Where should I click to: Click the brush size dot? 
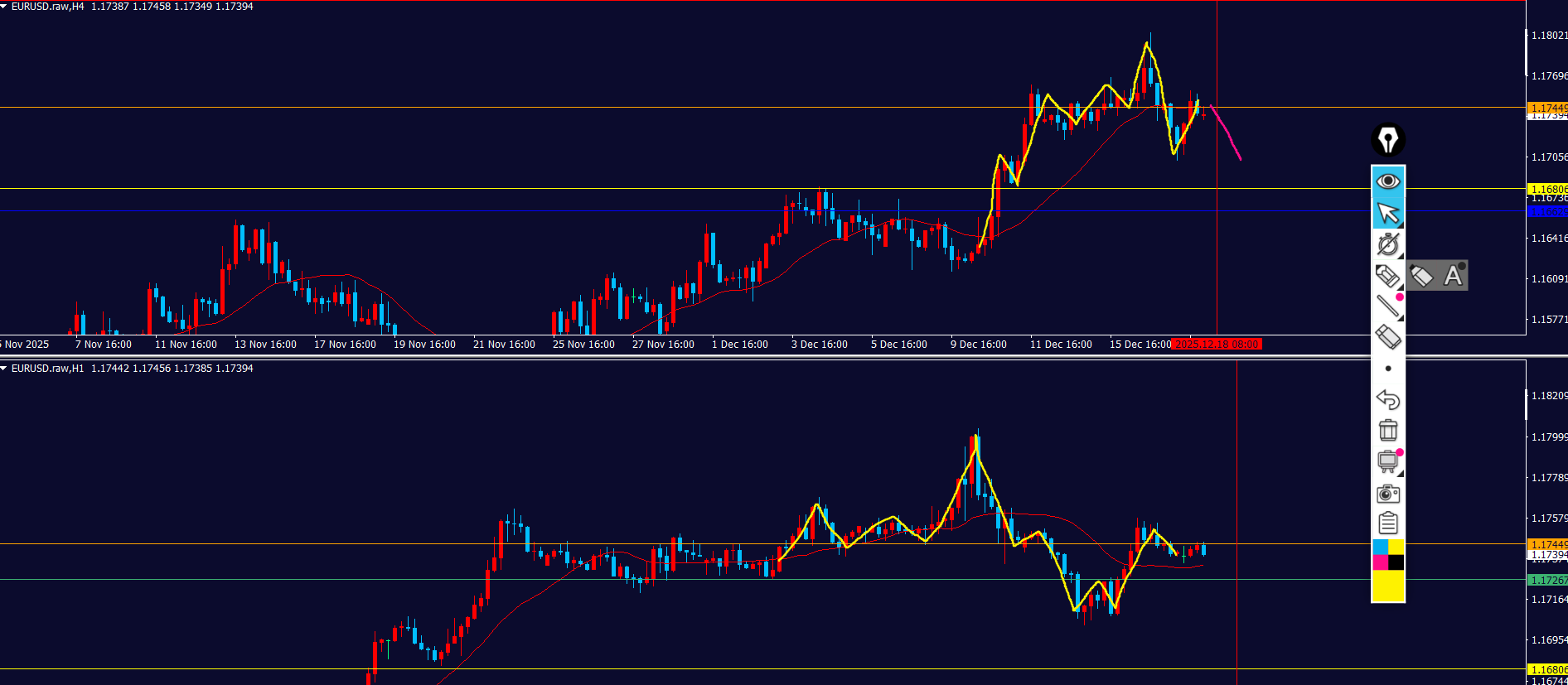[1388, 369]
